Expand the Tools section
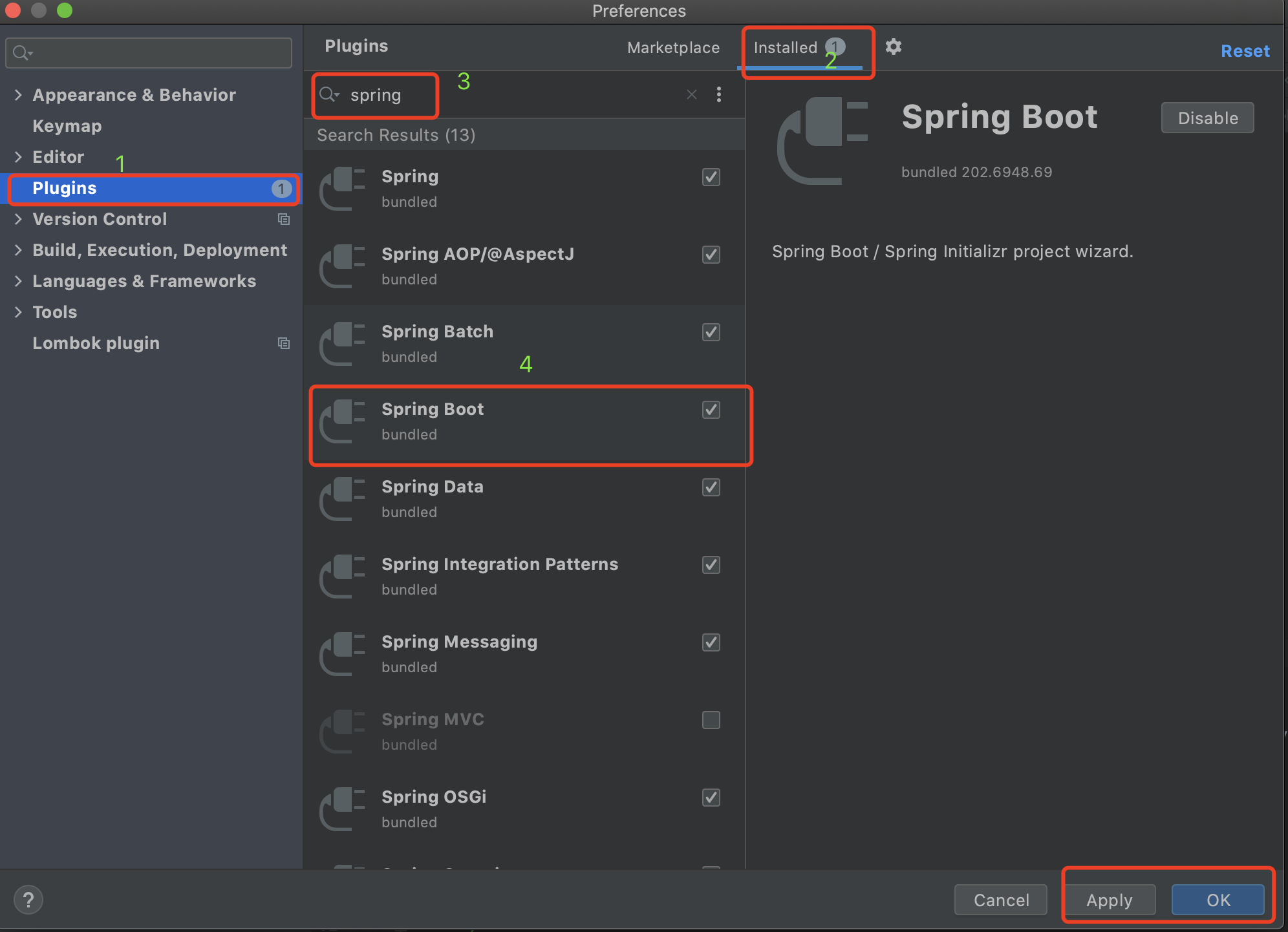 [18, 312]
